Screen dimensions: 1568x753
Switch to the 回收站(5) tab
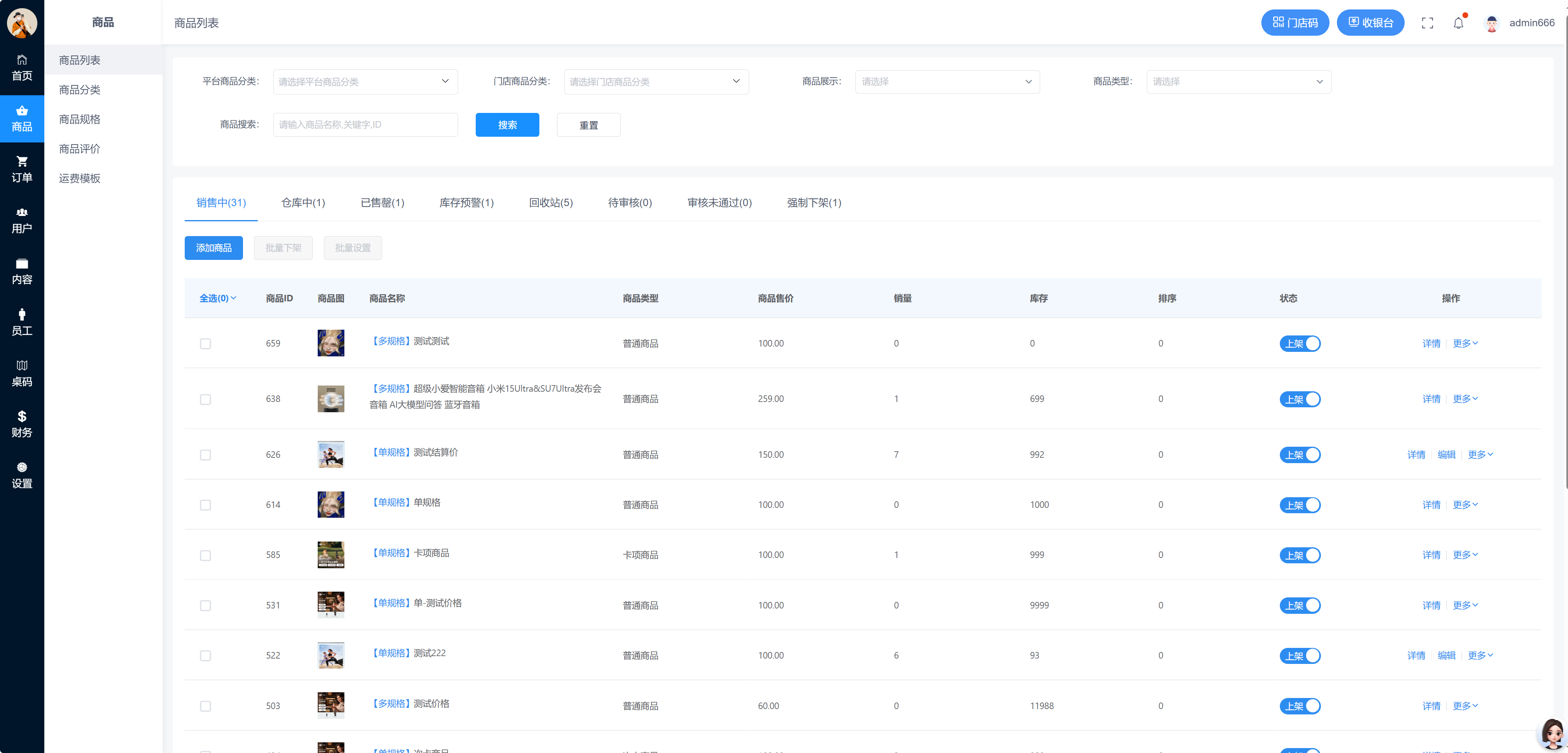tap(550, 203)
